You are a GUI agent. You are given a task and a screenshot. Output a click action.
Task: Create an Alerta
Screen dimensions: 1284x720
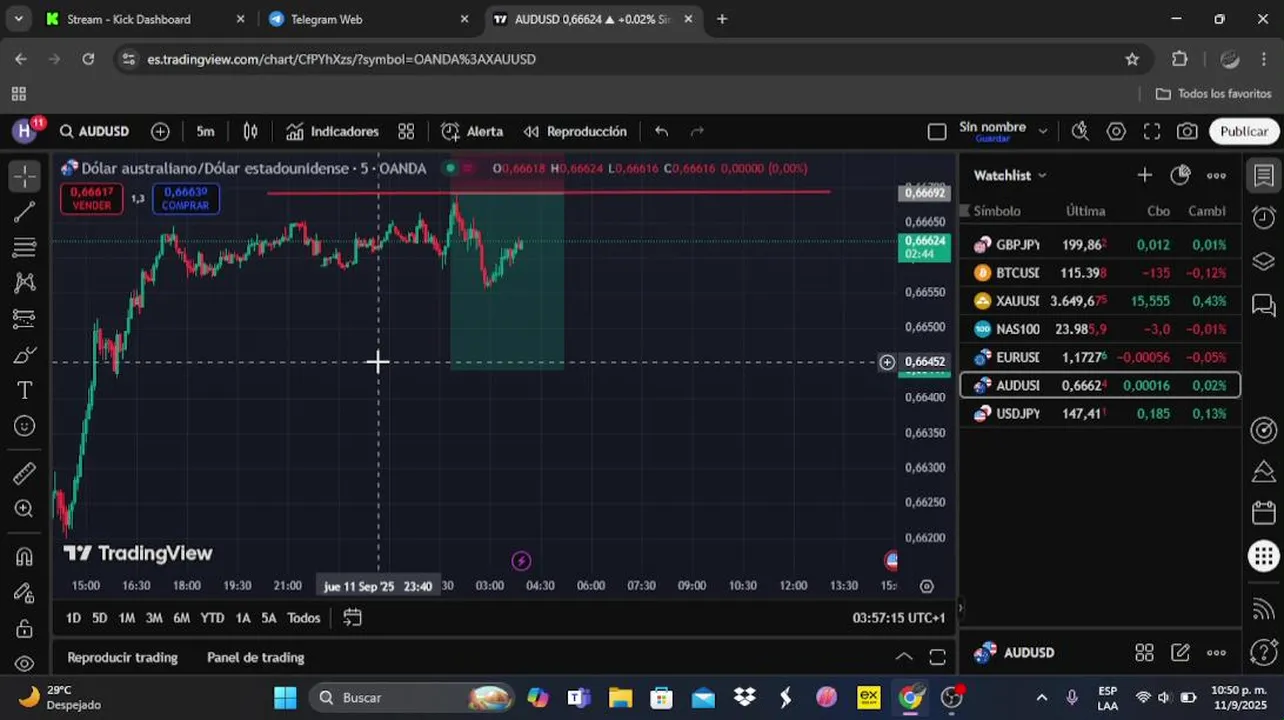click(x=472, y=131)
